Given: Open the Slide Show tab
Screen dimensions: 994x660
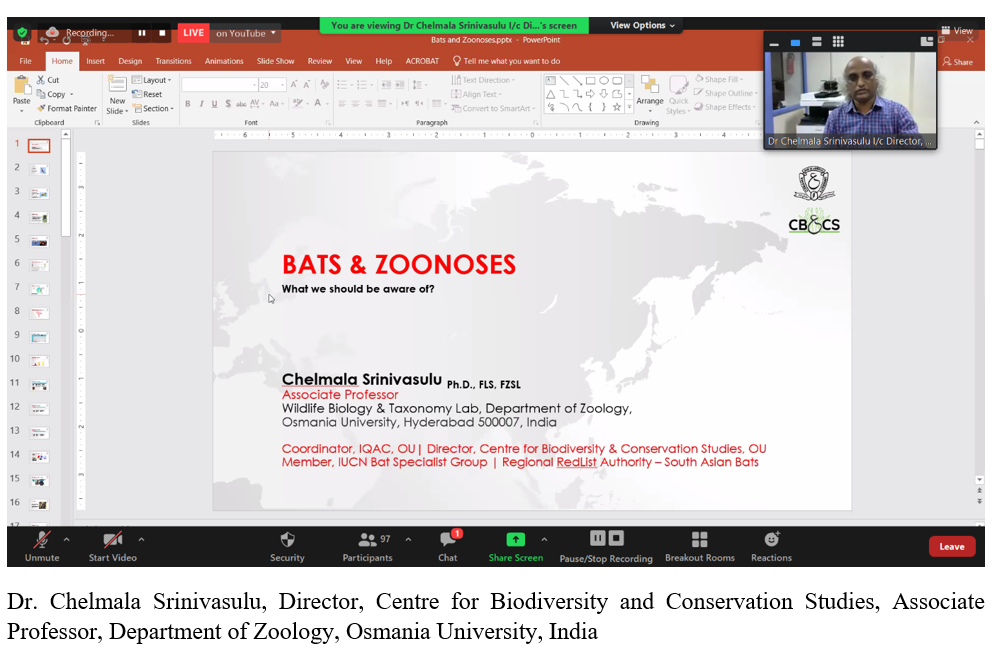Looking at the screenshot, I should click(275, 61).
